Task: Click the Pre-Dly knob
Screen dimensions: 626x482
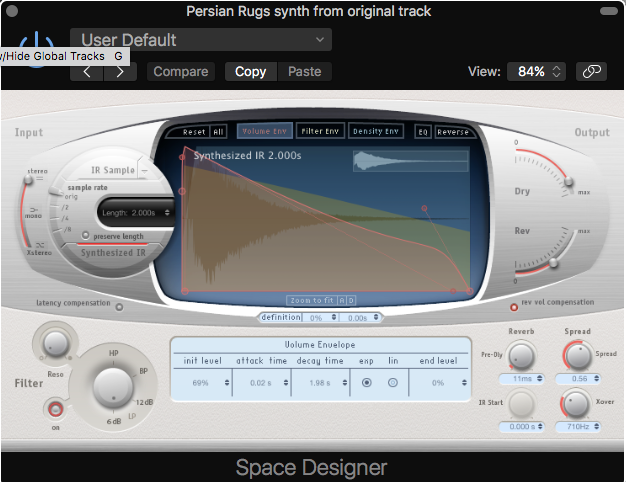Action: (x=521, y=355)
